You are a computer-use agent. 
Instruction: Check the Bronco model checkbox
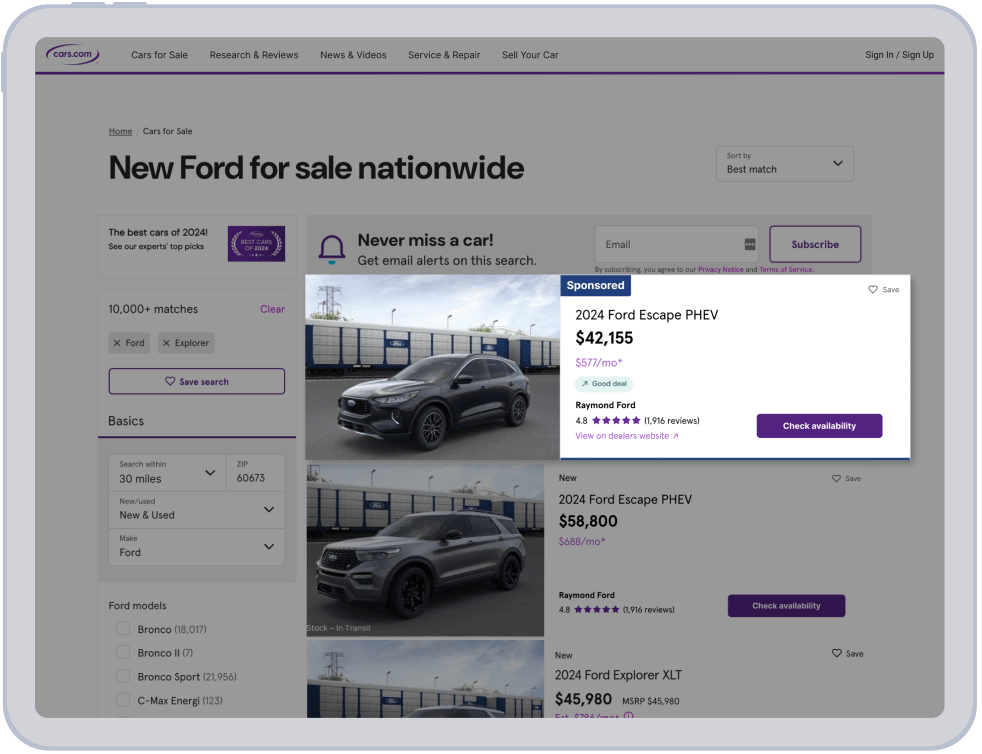pos(123,629)
